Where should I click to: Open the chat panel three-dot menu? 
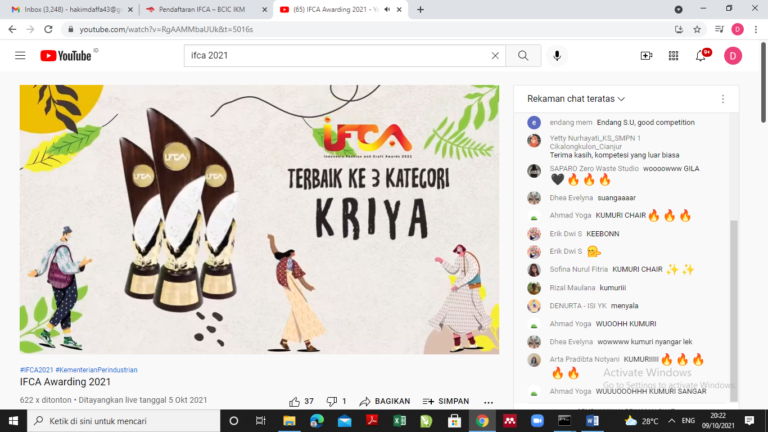click(723, 99)
